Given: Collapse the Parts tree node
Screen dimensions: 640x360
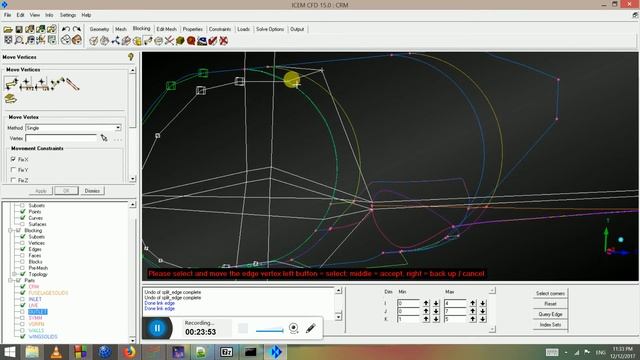Looking at the screenshot, I should [x=11, y=280].
